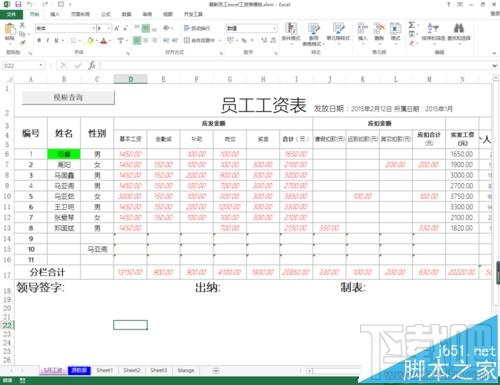Select the column D header
Viewport: 500px width, 385px height.
click(130, 79)
